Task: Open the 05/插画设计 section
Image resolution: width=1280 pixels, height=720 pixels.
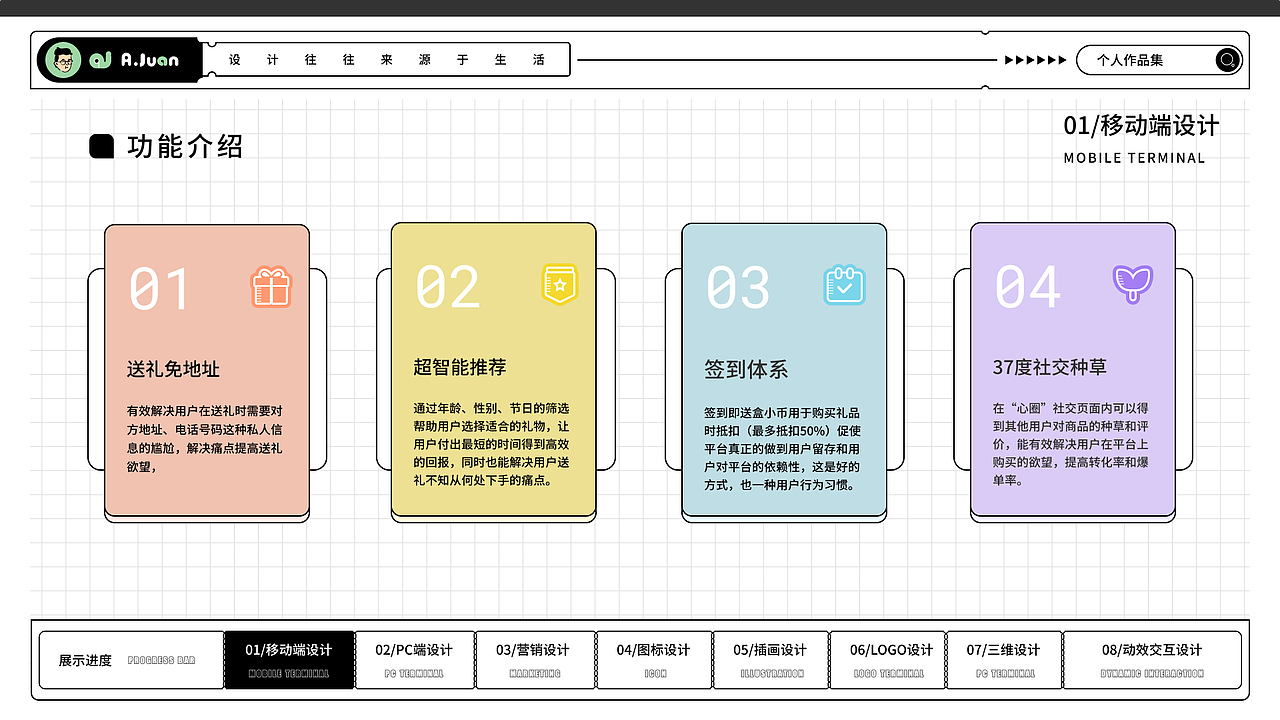Action: pyautogui.click(x=771, y=660)
